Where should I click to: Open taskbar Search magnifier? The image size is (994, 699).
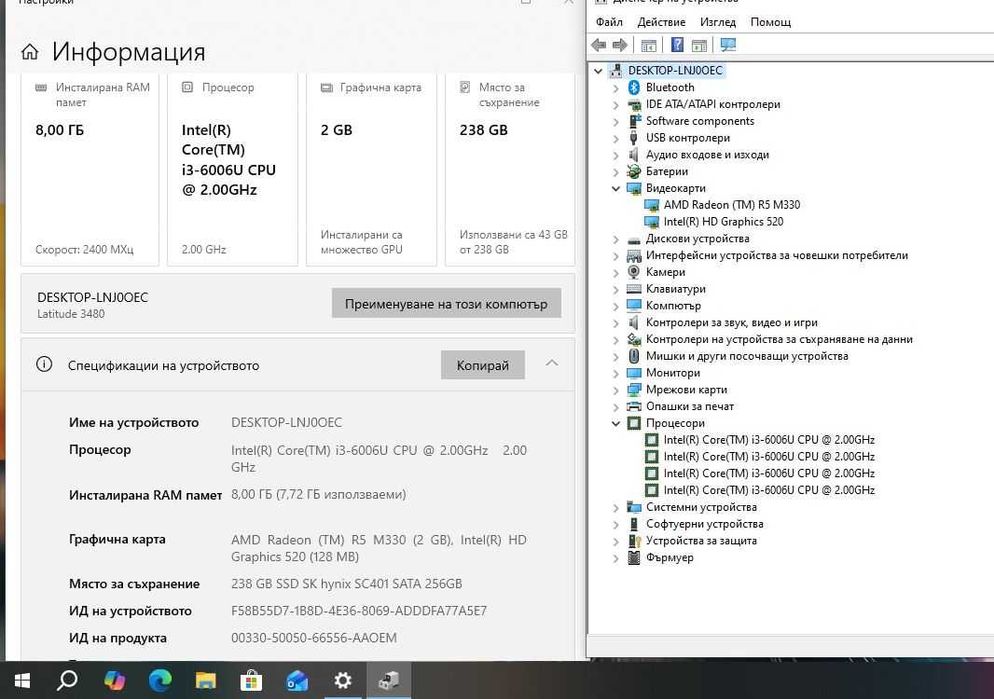coord(67,681)
